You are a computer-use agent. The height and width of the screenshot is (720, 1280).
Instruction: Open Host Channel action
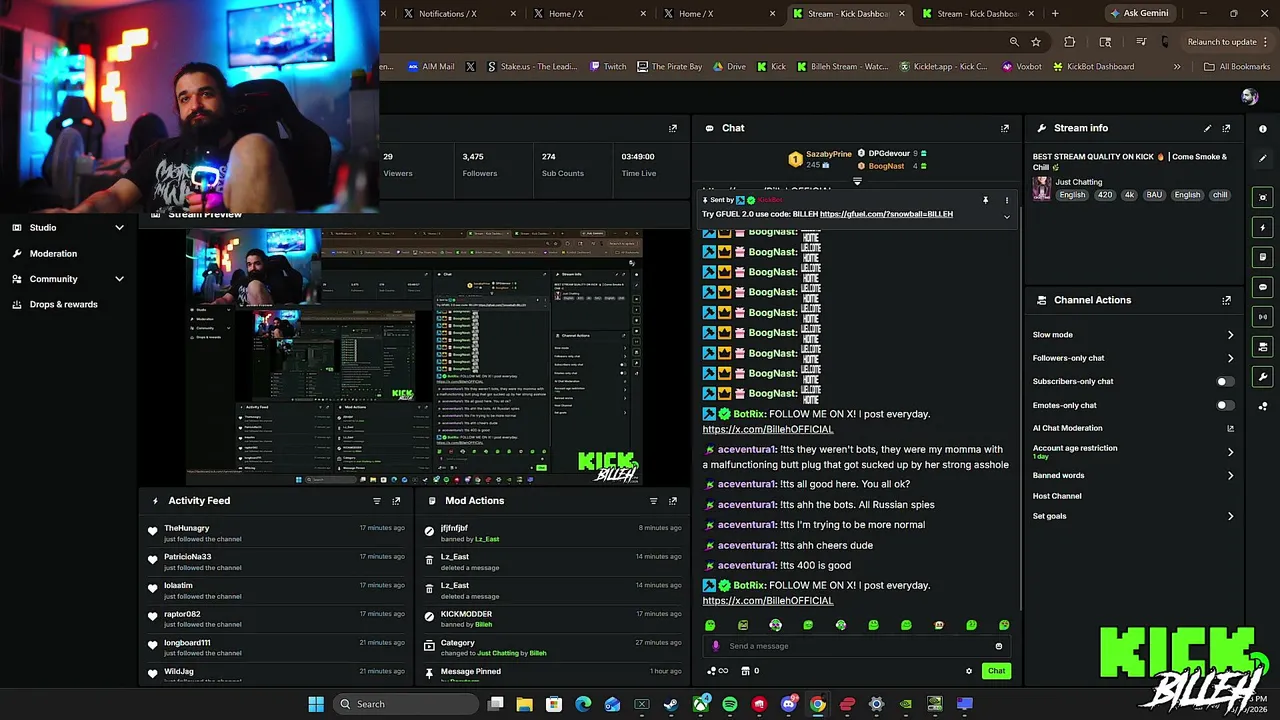pyautogui.click(x=1057, y=496)
